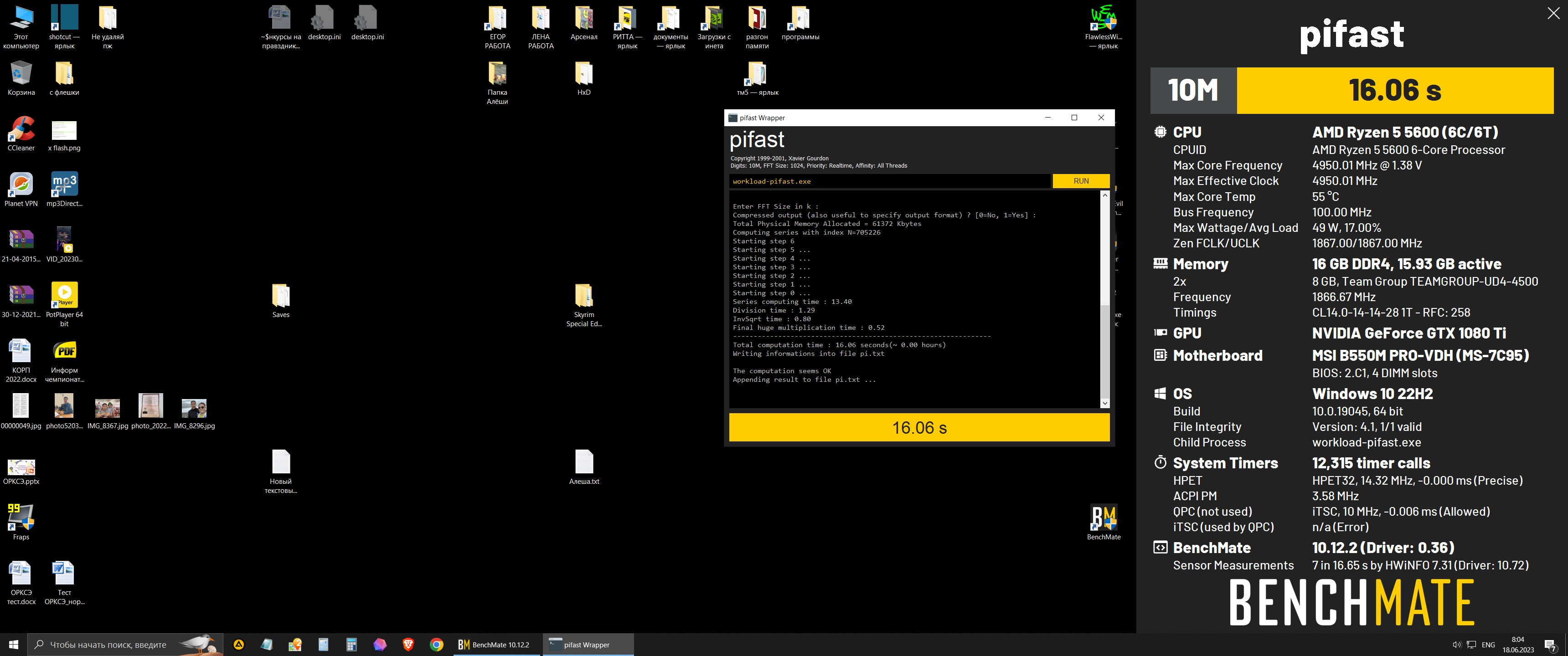
Task: Select the Загрузки с инета shortcut
Action: pyautogui.click(x=714, y=27)
